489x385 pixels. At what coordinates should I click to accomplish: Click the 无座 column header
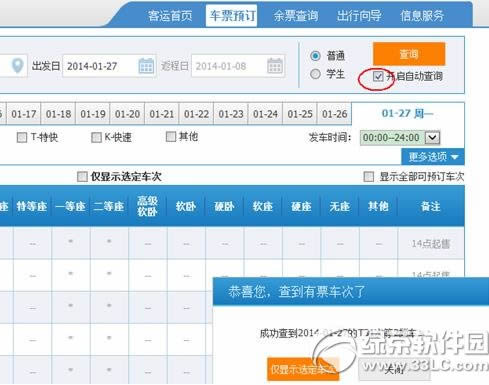coord(340,206)
